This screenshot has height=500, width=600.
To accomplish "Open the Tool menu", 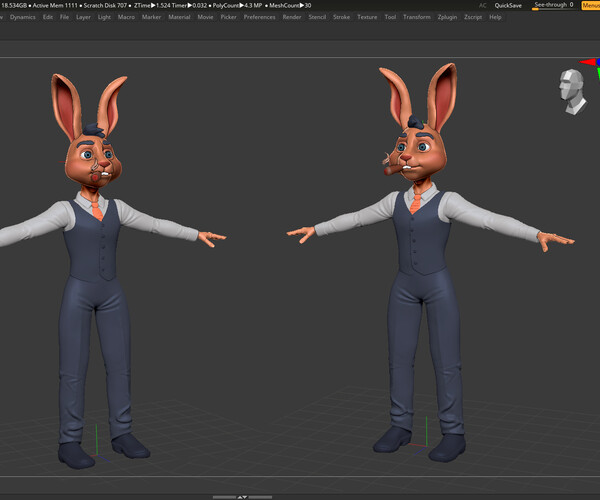I will click(x=390, y=17).
